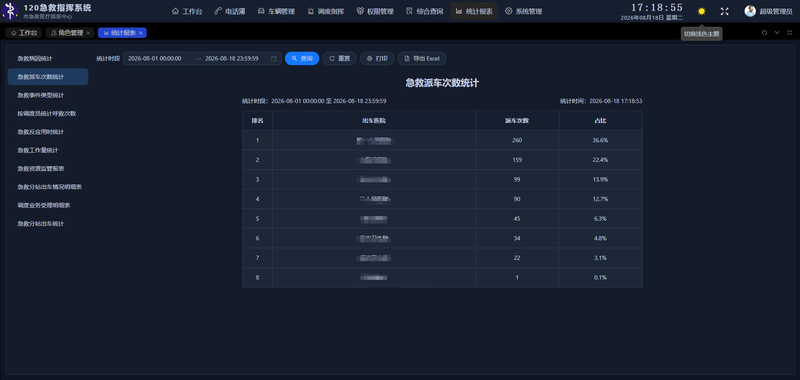800x380 pixels.
Task: Open 急救反应用时统计 in sidebar
Action: 48,132
